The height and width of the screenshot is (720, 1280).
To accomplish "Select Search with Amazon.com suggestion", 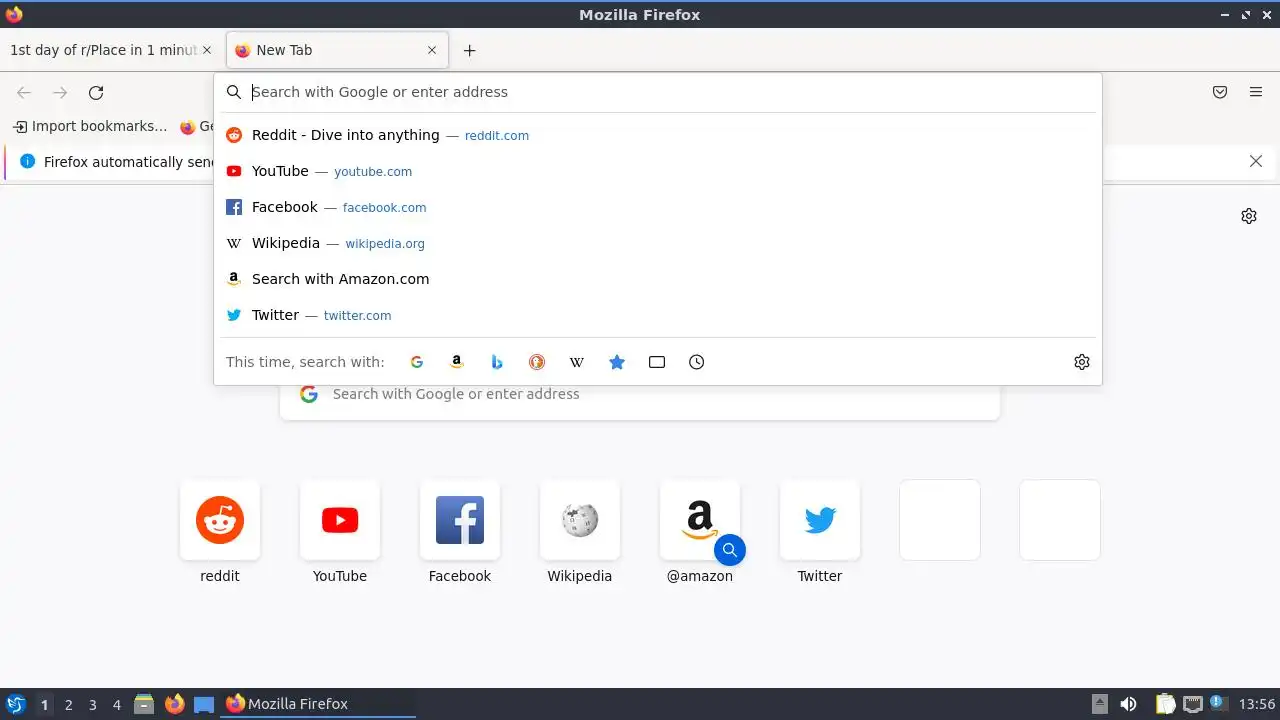I will pos(658,279).
